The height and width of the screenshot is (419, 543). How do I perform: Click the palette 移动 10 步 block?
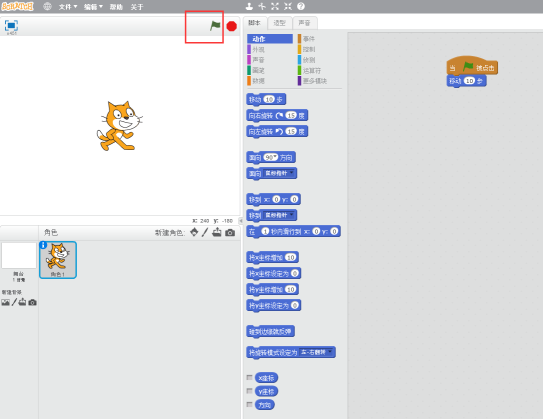(266, 100)
